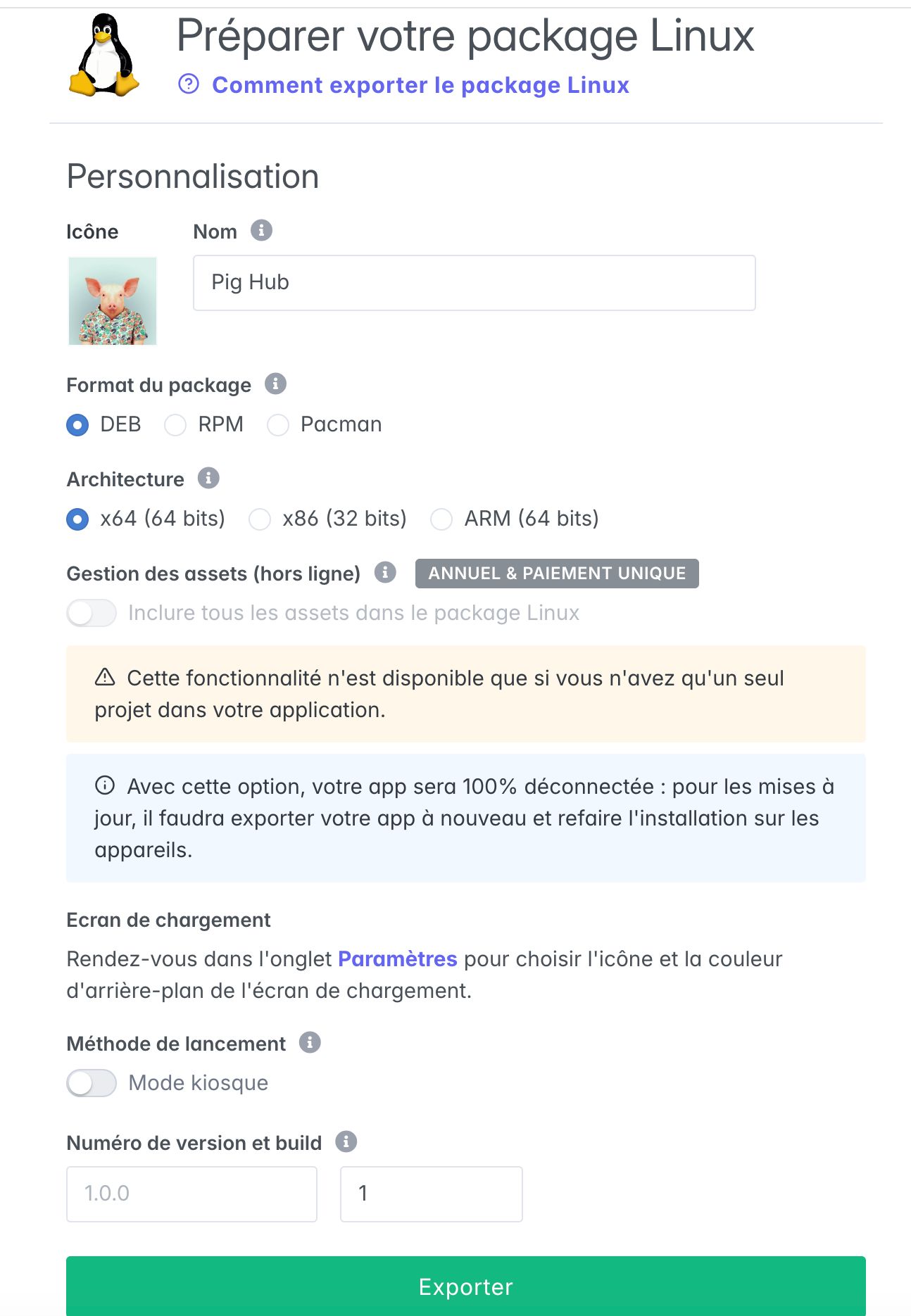Click the version and build info icon
The height and width of the screenshot is (1316, 911).
tap(346, 1143)
